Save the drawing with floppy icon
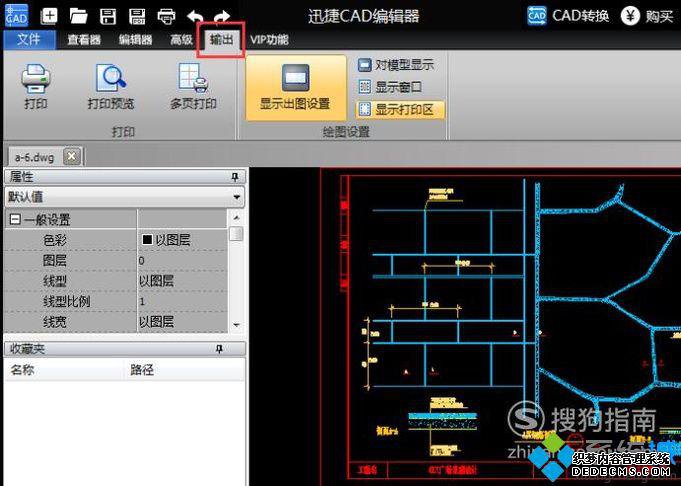The width and height of the screenshot is (681, 486). [108, 17]
